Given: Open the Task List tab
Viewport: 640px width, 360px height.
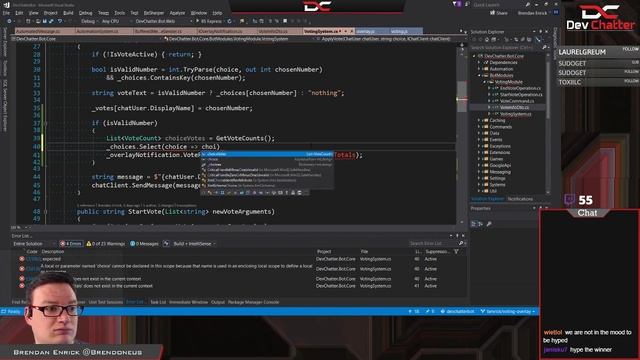Looking at the screenshot, I should pyautogui.click(x=158, y=302).
